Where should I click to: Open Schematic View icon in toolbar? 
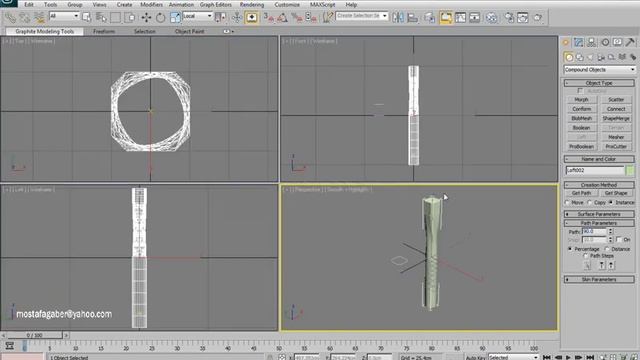click(475, 17)
